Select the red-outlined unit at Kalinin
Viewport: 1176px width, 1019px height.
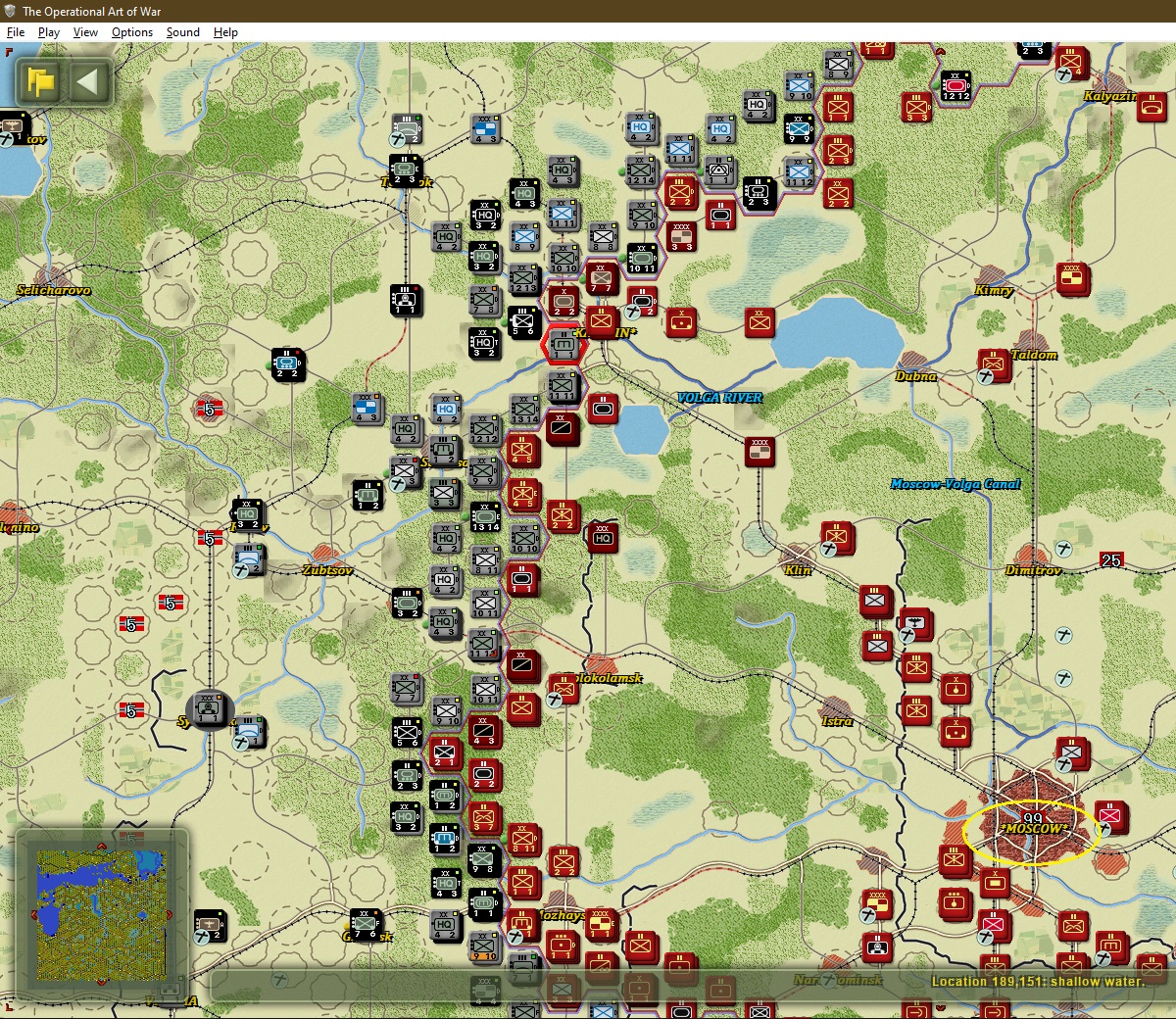(563, 345)
